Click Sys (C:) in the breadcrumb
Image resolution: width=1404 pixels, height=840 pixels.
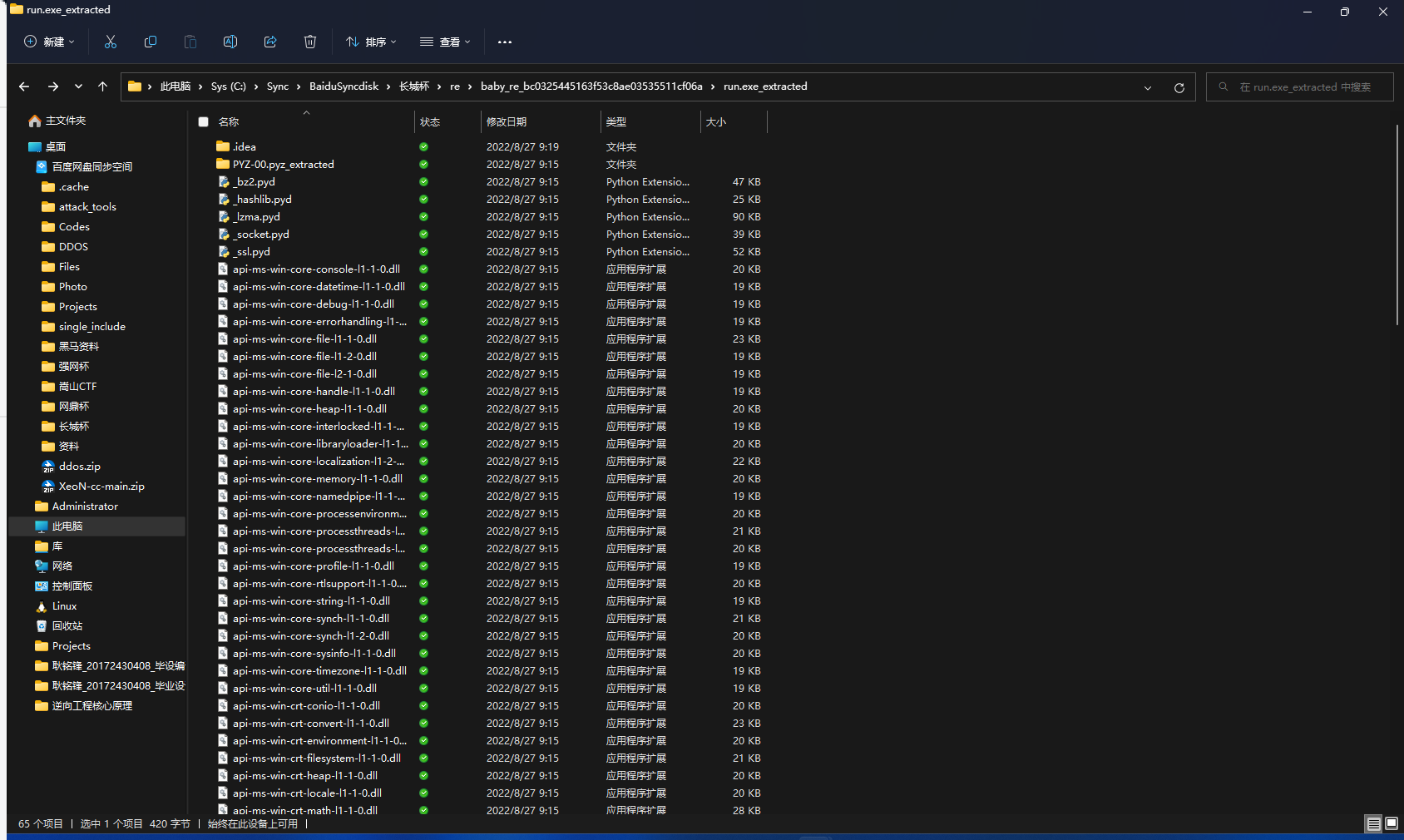tap(228, 86)
